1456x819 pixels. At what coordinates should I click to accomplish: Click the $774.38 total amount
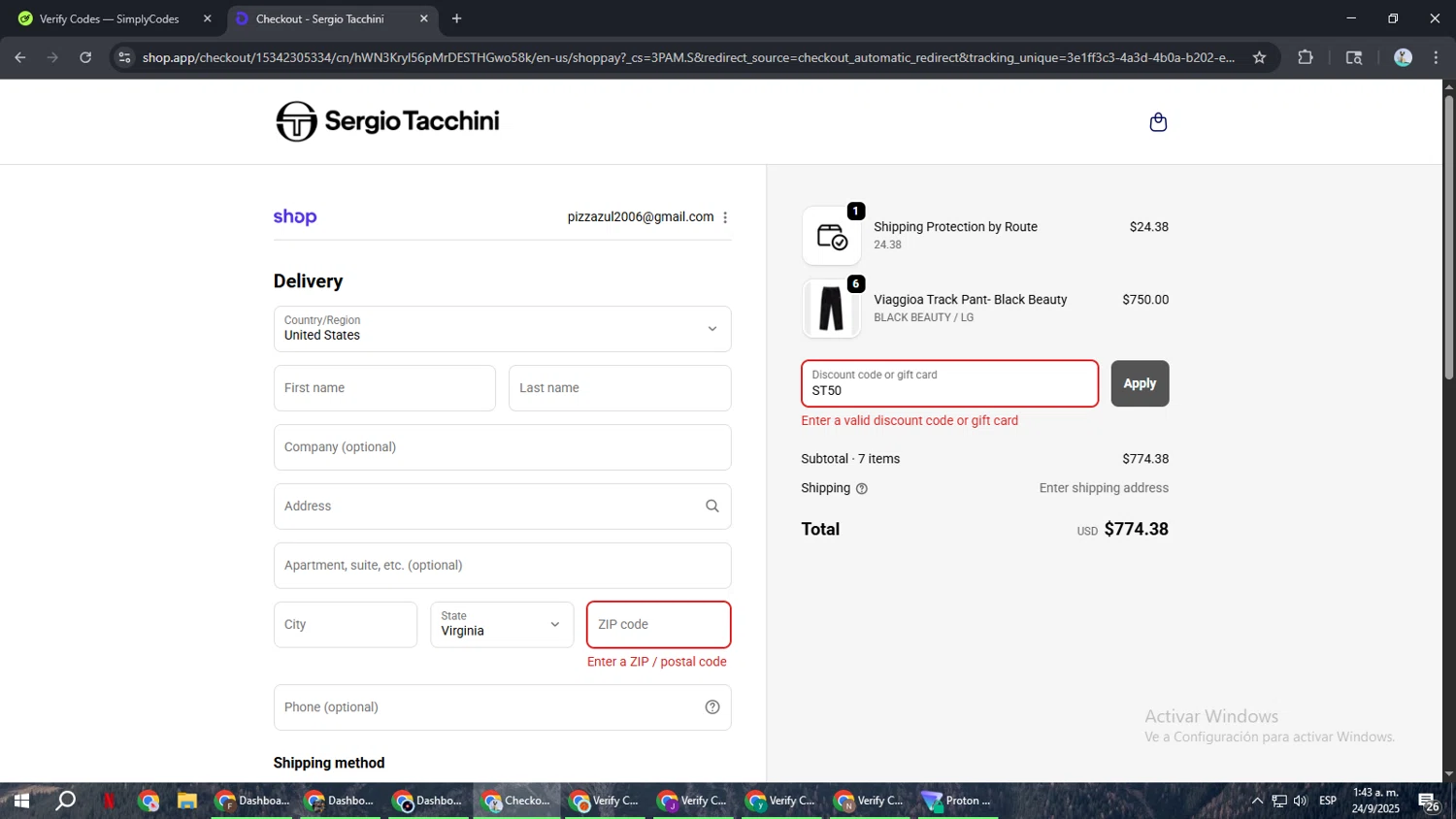point(1136,529)
